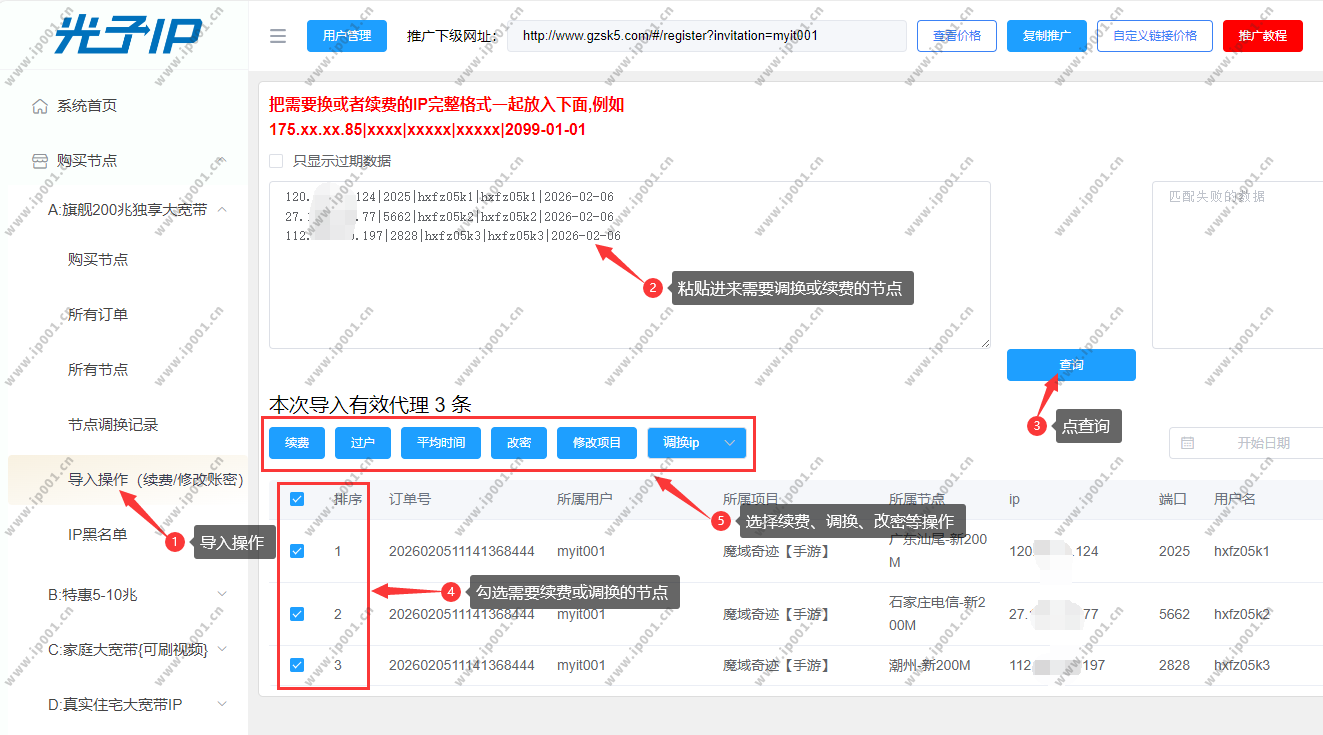Uncheck the checkbox for row 3
The image size is (1323, 735).
click(x=297, y=665)
